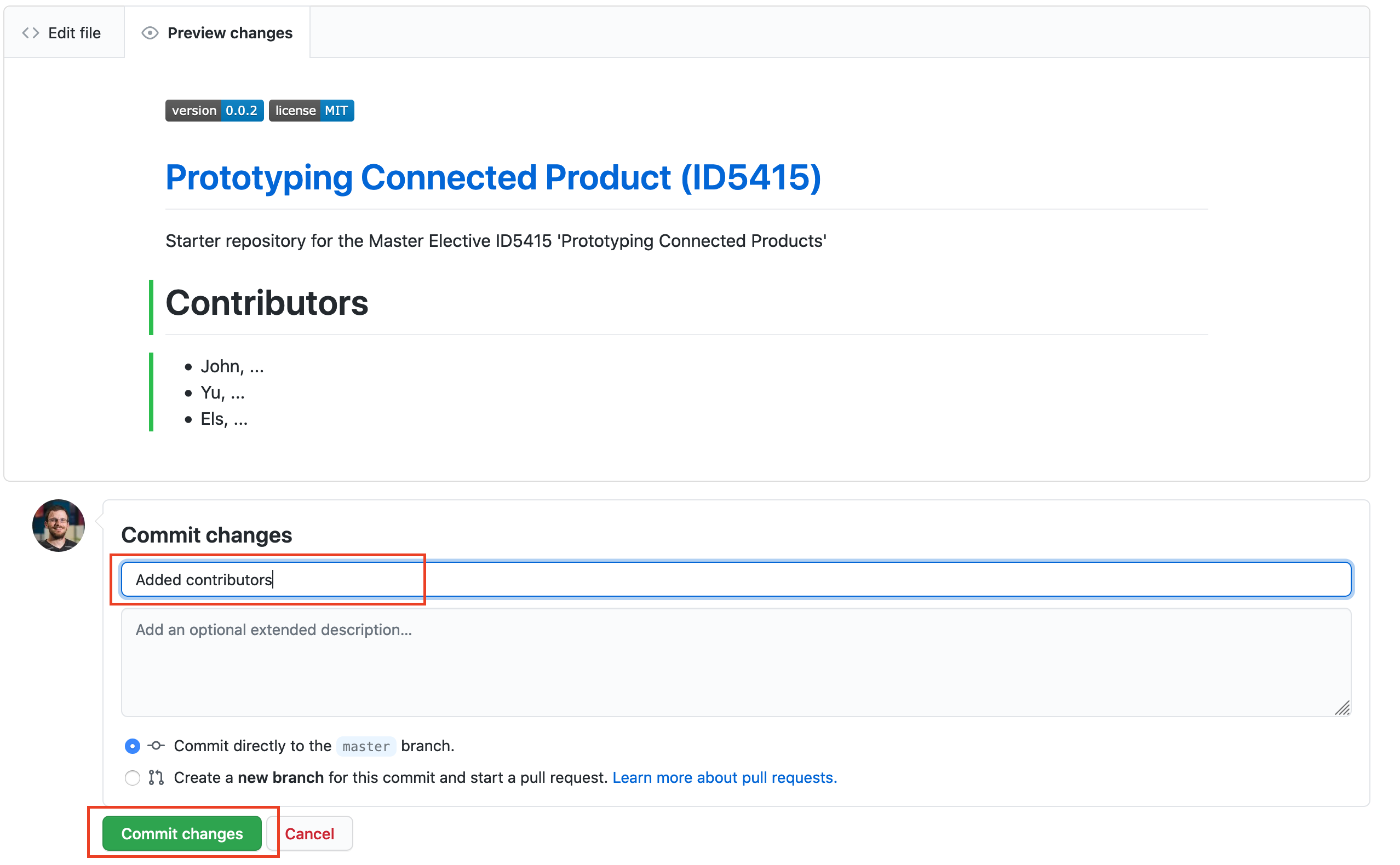Click the user avatar photo
The width and height of the screenshot is (1400, 865).
59,525
